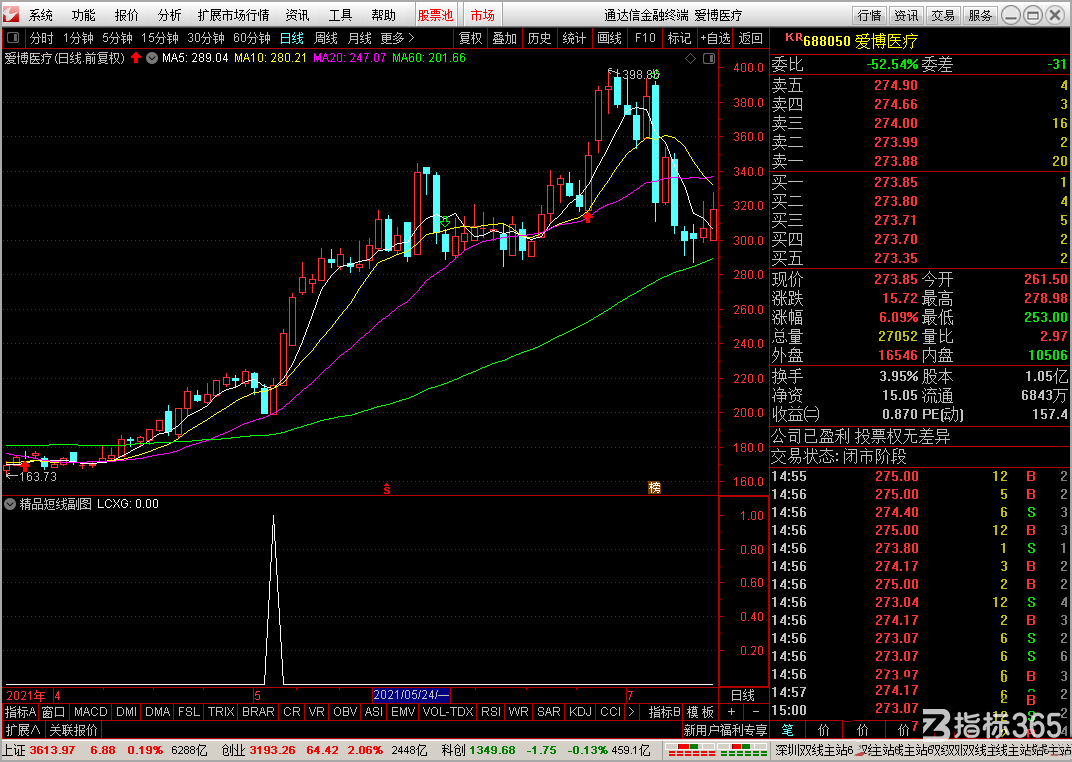Open the 系统 menu

click(40, 15)
